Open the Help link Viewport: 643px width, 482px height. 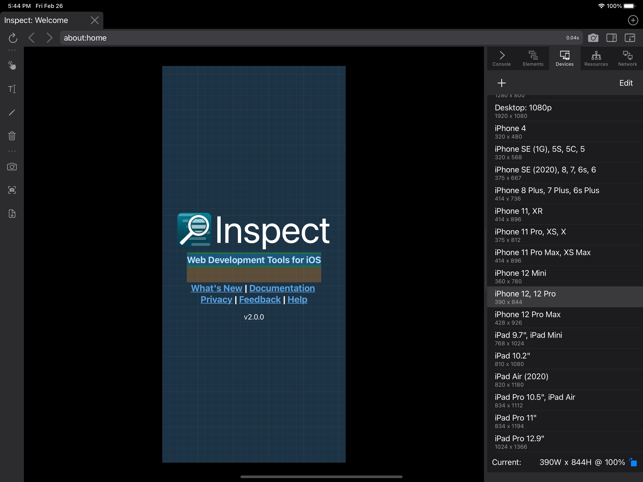297,299
